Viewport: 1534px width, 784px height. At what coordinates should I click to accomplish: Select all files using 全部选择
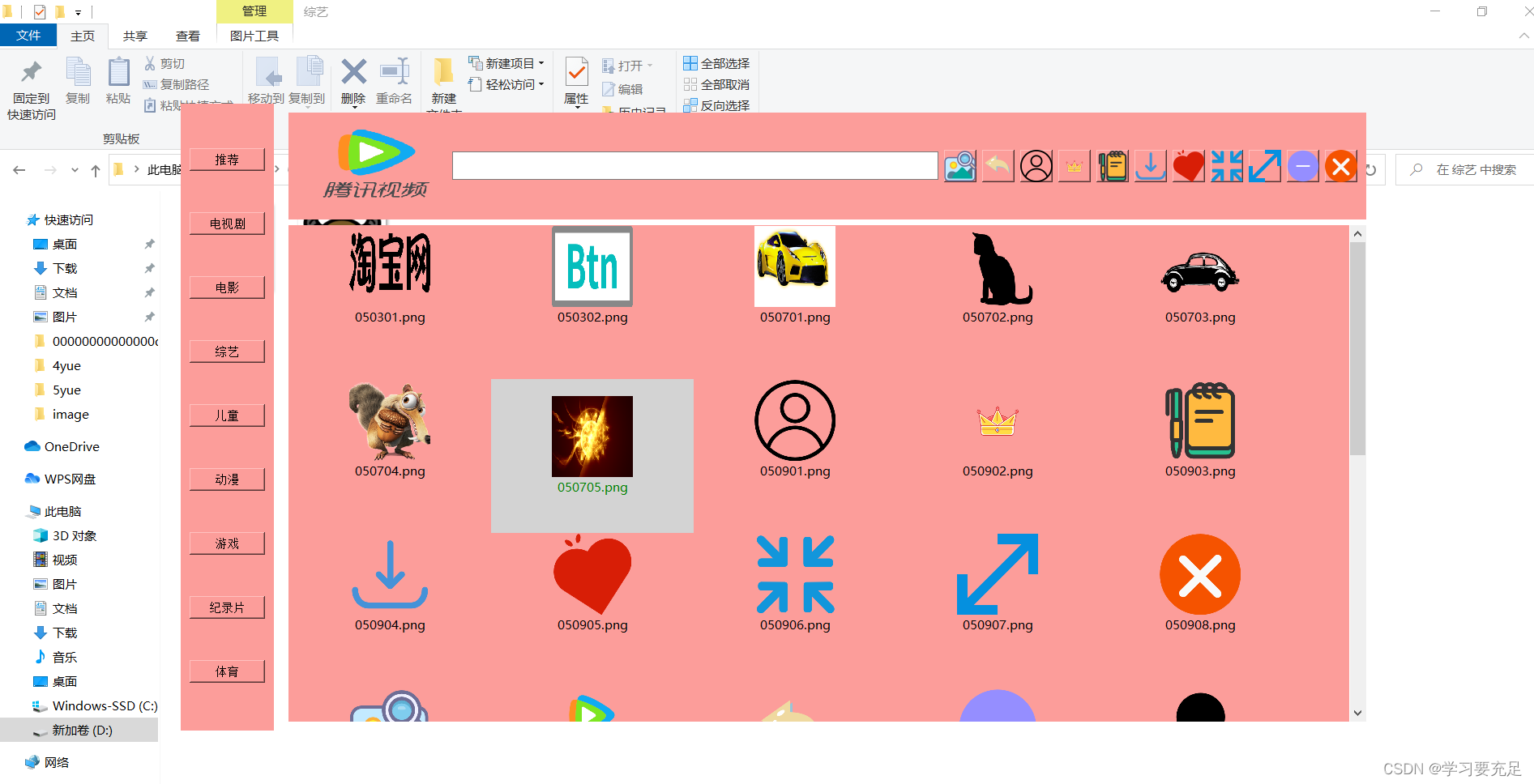point(716,62)
